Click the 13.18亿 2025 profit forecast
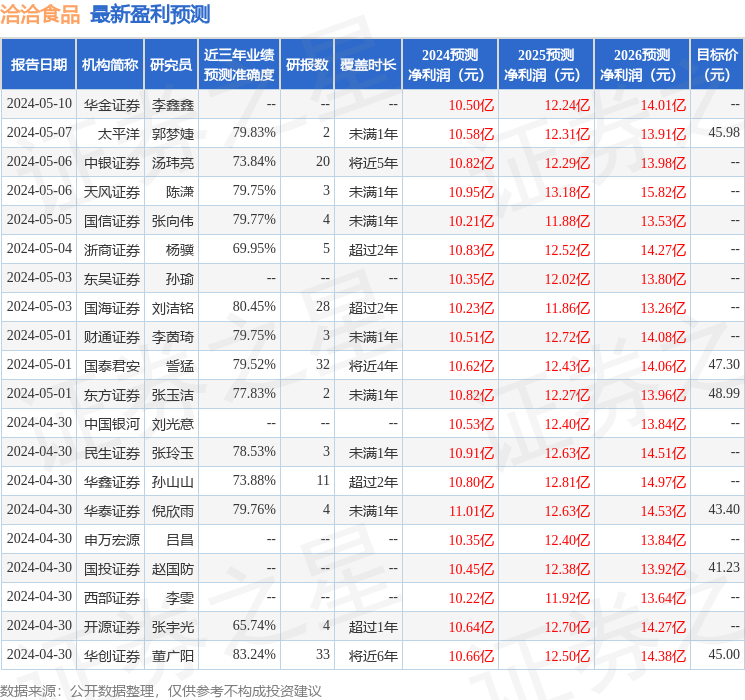 click(567, 192)
